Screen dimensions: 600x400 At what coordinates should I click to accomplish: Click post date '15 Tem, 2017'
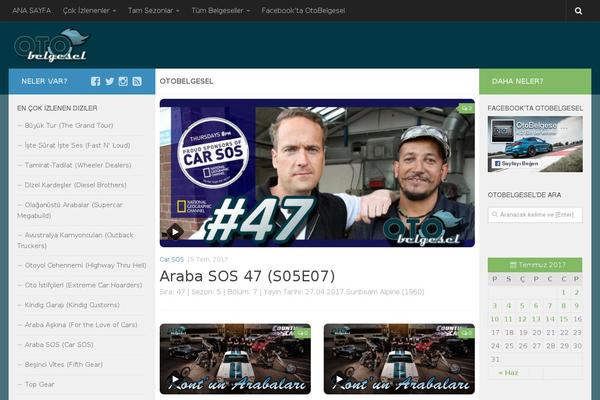pos(207,260)
